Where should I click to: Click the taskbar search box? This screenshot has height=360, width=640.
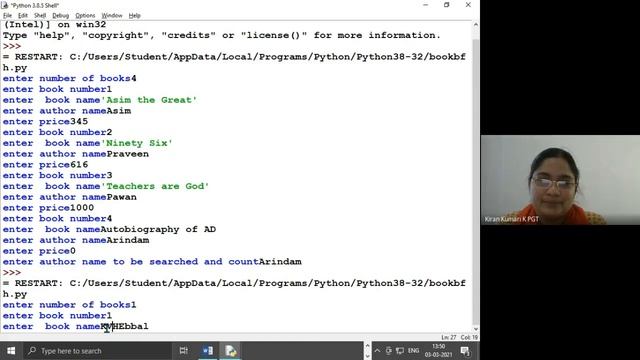pyautogui.click(x=97, y=351)
